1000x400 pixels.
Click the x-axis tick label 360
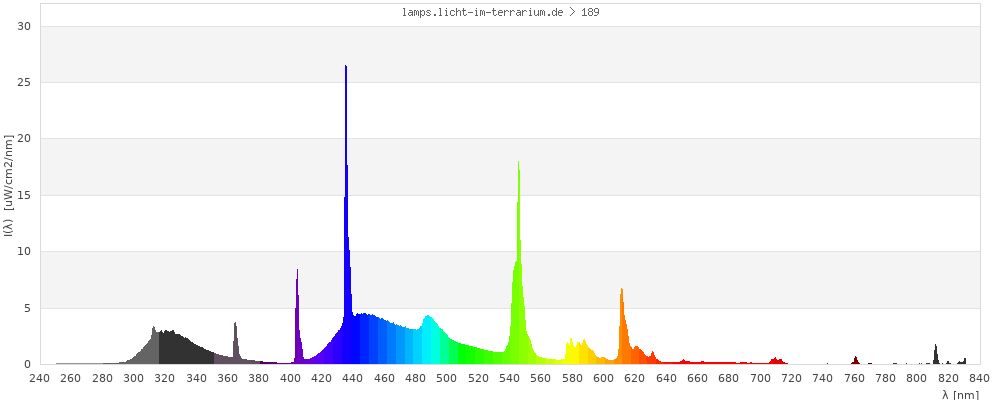tap(228, 378)
